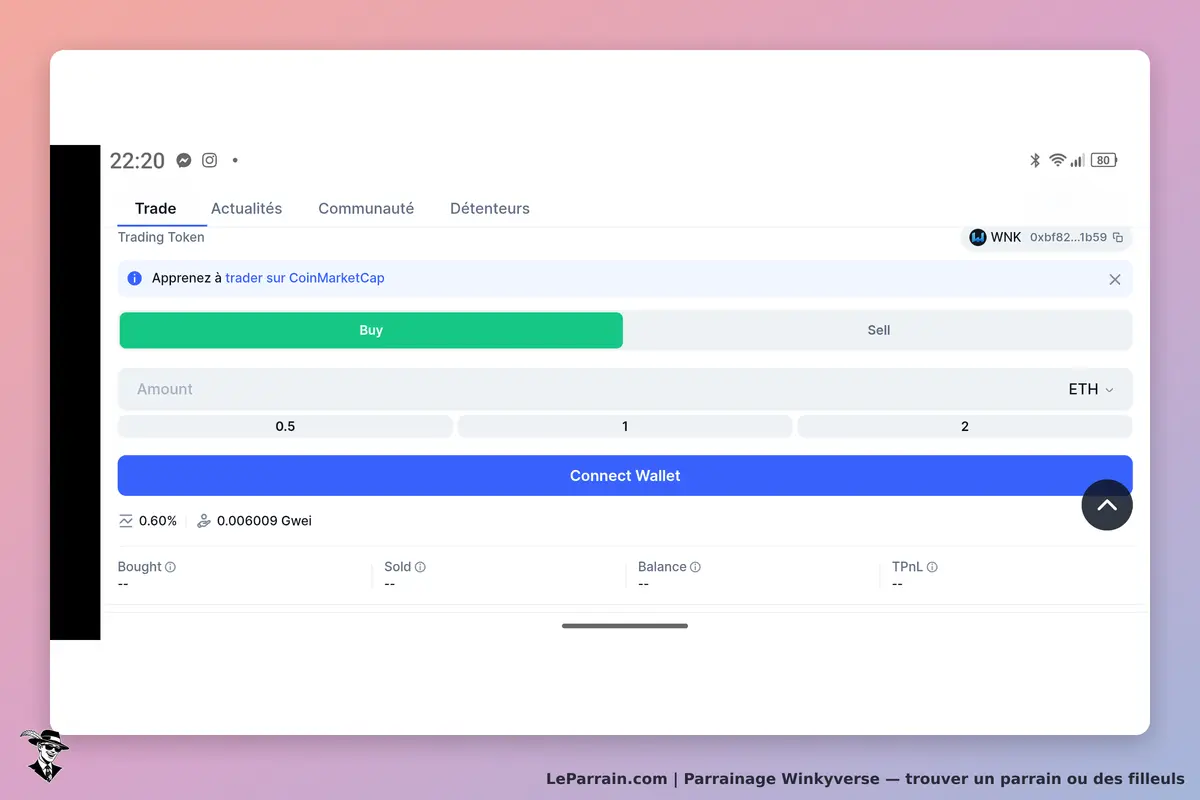
Task: Click the info icon next to Balance
Action: (x=695, y=567)
